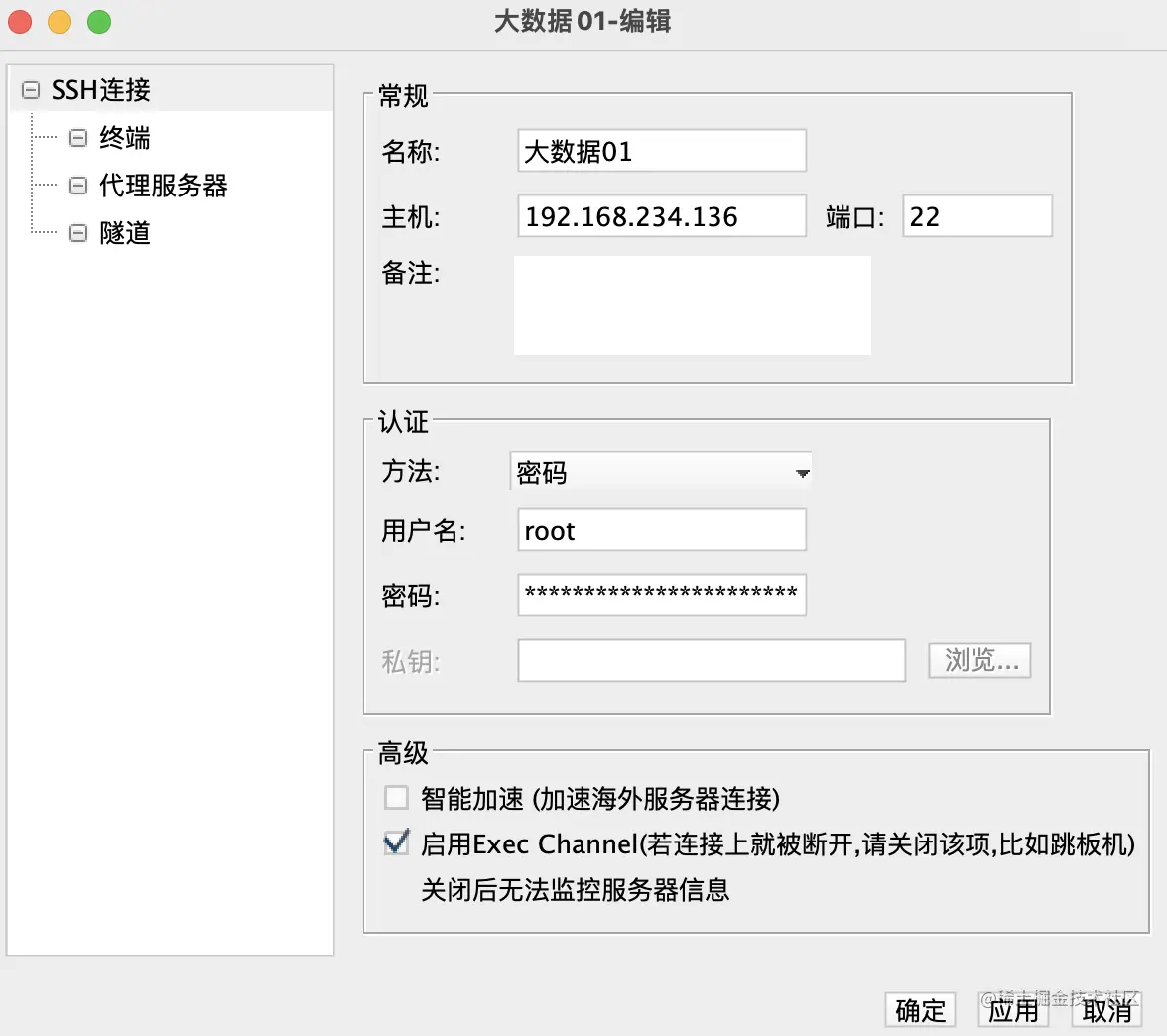Image resolution: width=1167 pixels, height=1036 pixels.
Task: Open the 终端 settings page
Action: 125,138
